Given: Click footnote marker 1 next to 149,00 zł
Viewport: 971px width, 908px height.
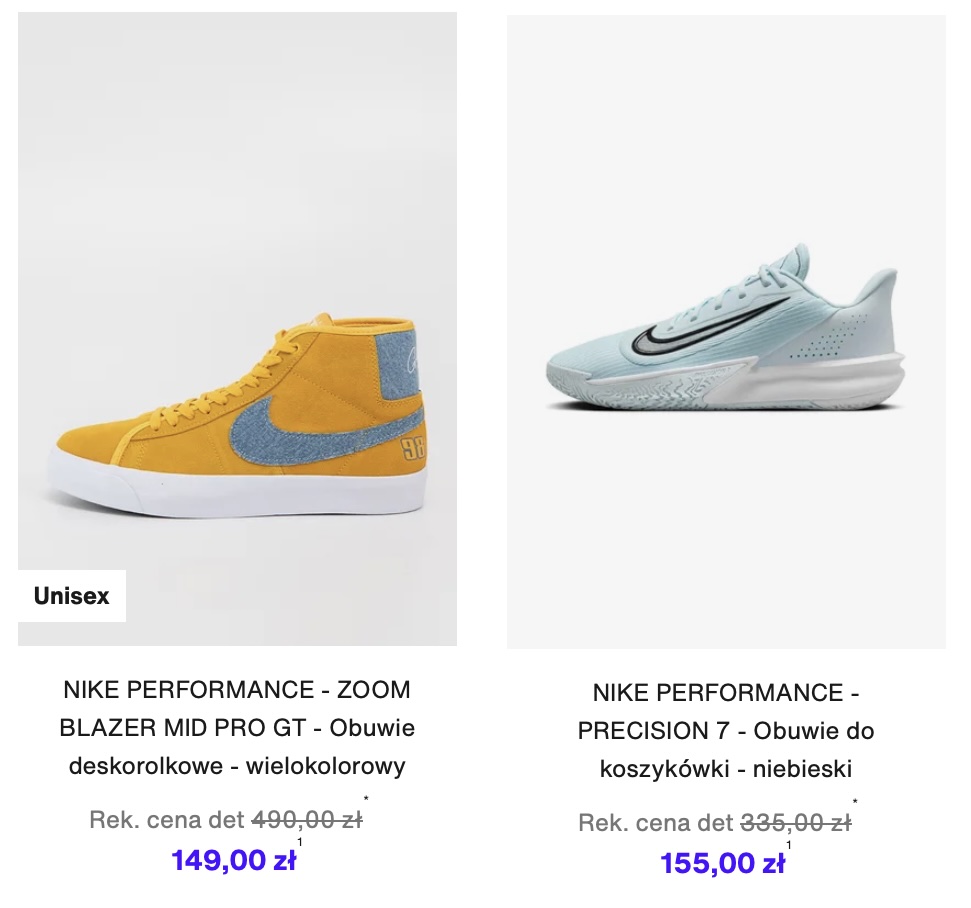Looking at the screenshot, I should (300, 842).
